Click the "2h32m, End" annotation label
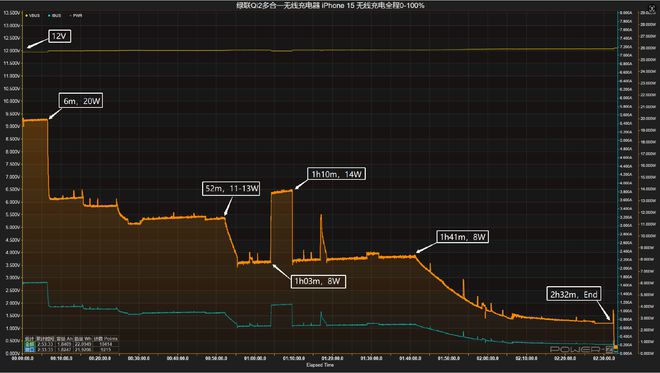660x373 pixels. click(x=574, y=294)
